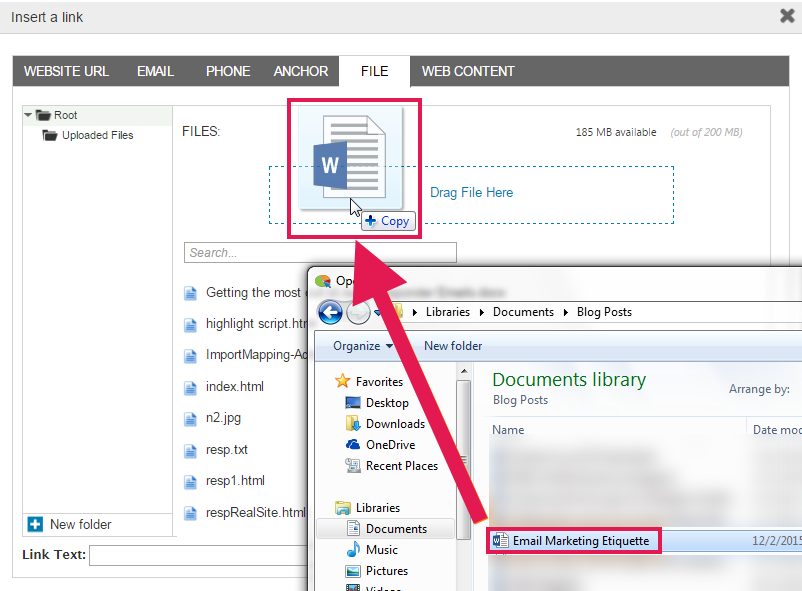Click the OneDrive cloud icon
Viewport: 802px width, 591px height.
(353, 444)
